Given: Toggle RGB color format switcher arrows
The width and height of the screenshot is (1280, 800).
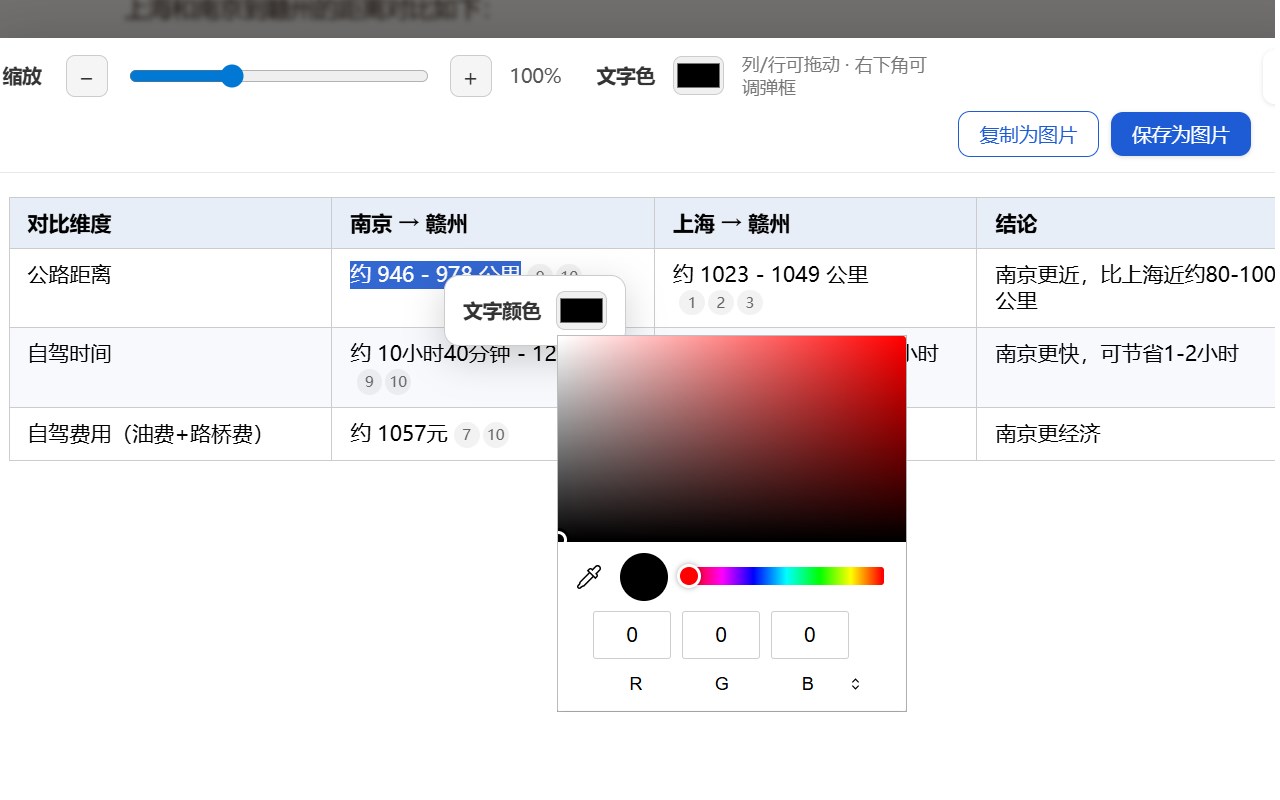Looking at the screenshot, I should pos(855,684).
